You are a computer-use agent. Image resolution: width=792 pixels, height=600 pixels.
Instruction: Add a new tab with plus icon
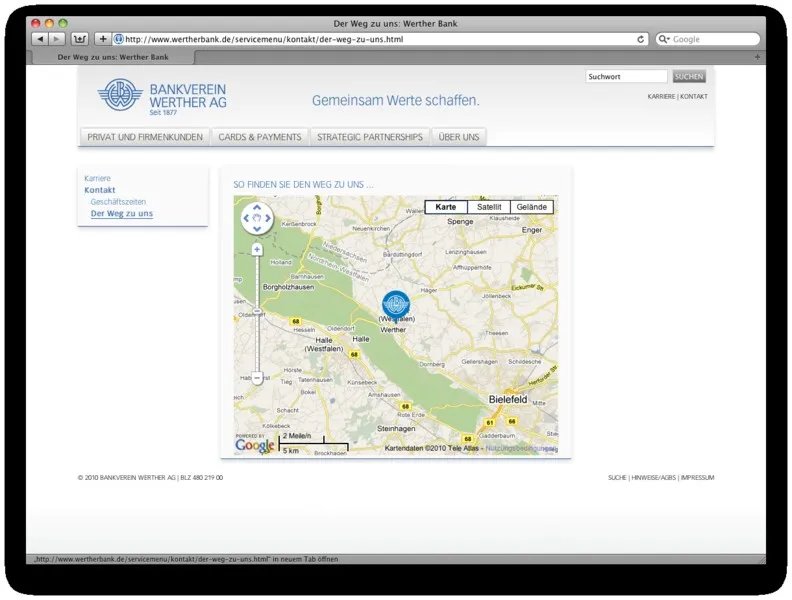(x=757, y=57)
